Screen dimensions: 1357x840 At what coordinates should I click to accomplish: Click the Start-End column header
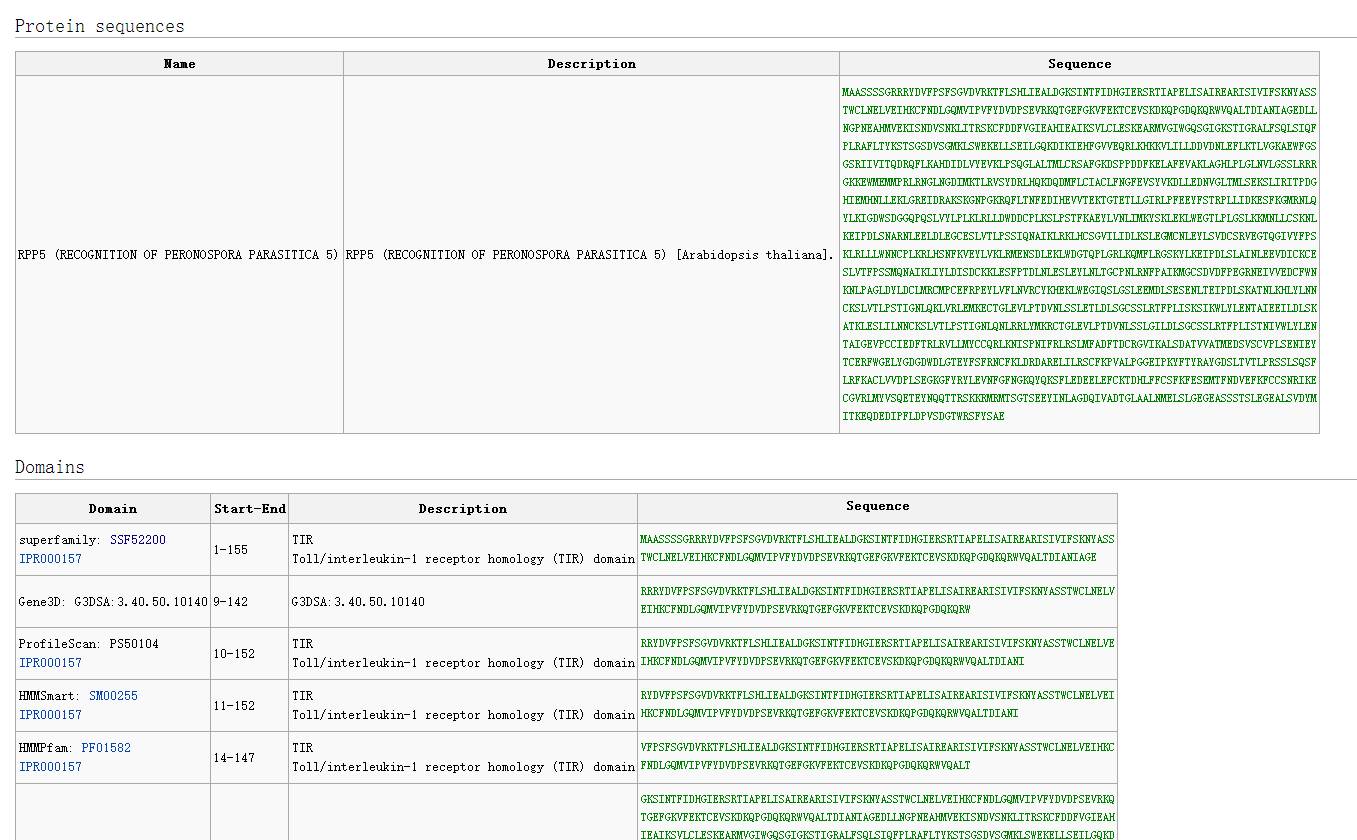(249, 508)
